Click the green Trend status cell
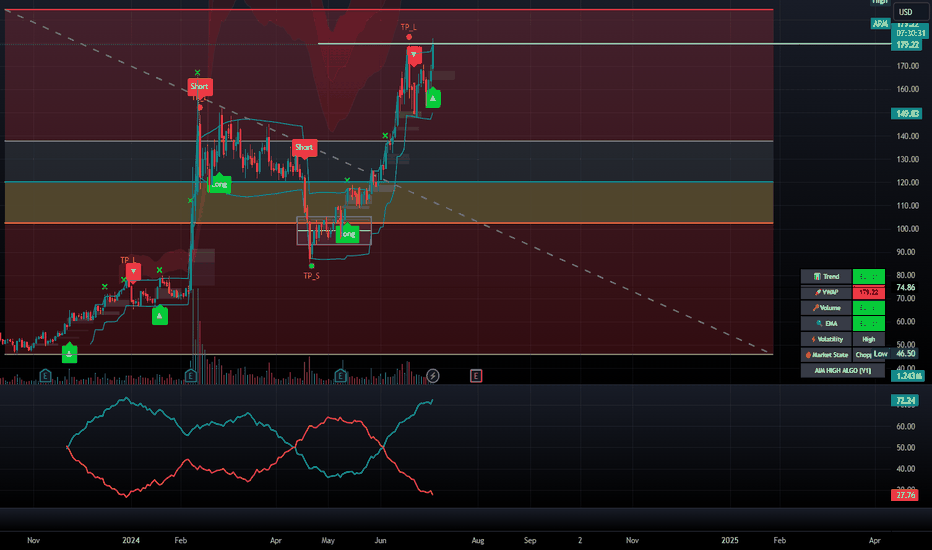 pos(868,276)
